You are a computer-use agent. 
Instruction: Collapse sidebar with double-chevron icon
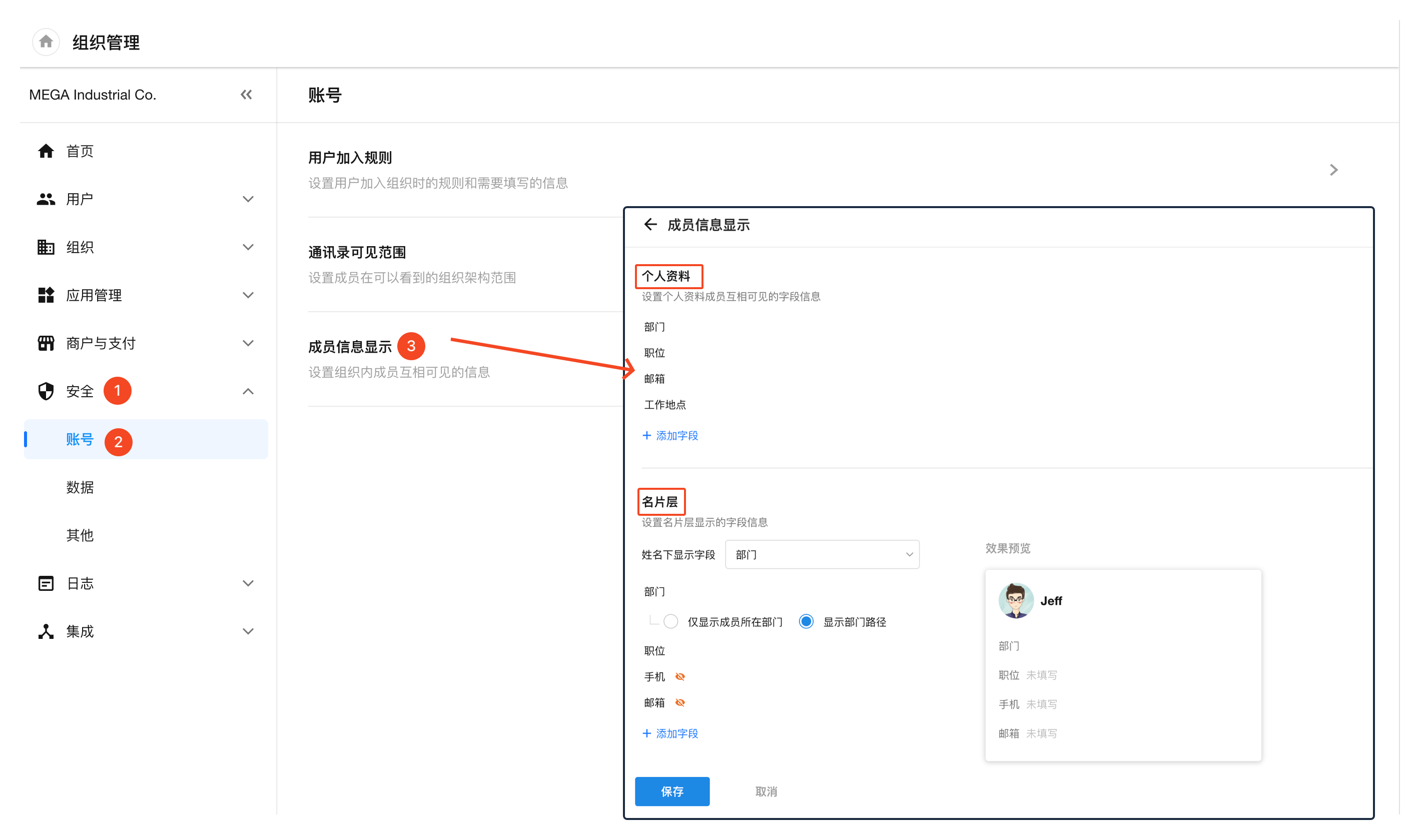click(x=246, y=95)
